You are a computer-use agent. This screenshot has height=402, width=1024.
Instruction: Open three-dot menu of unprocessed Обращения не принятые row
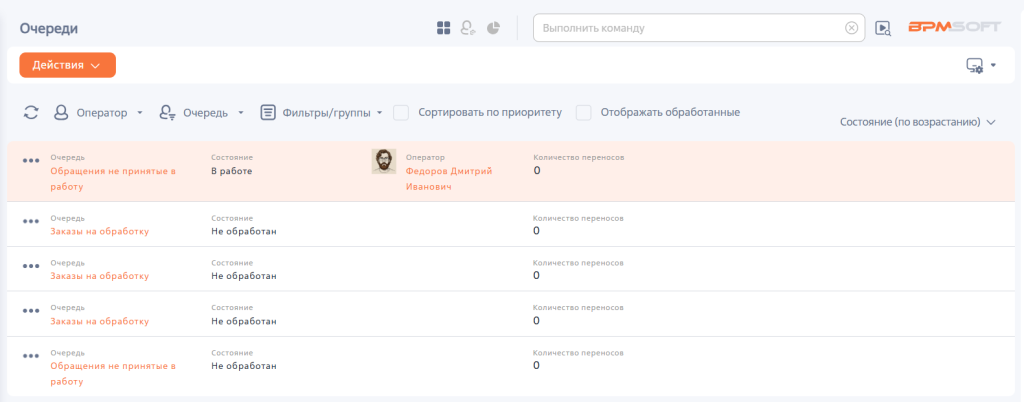[x=31, y=356]
